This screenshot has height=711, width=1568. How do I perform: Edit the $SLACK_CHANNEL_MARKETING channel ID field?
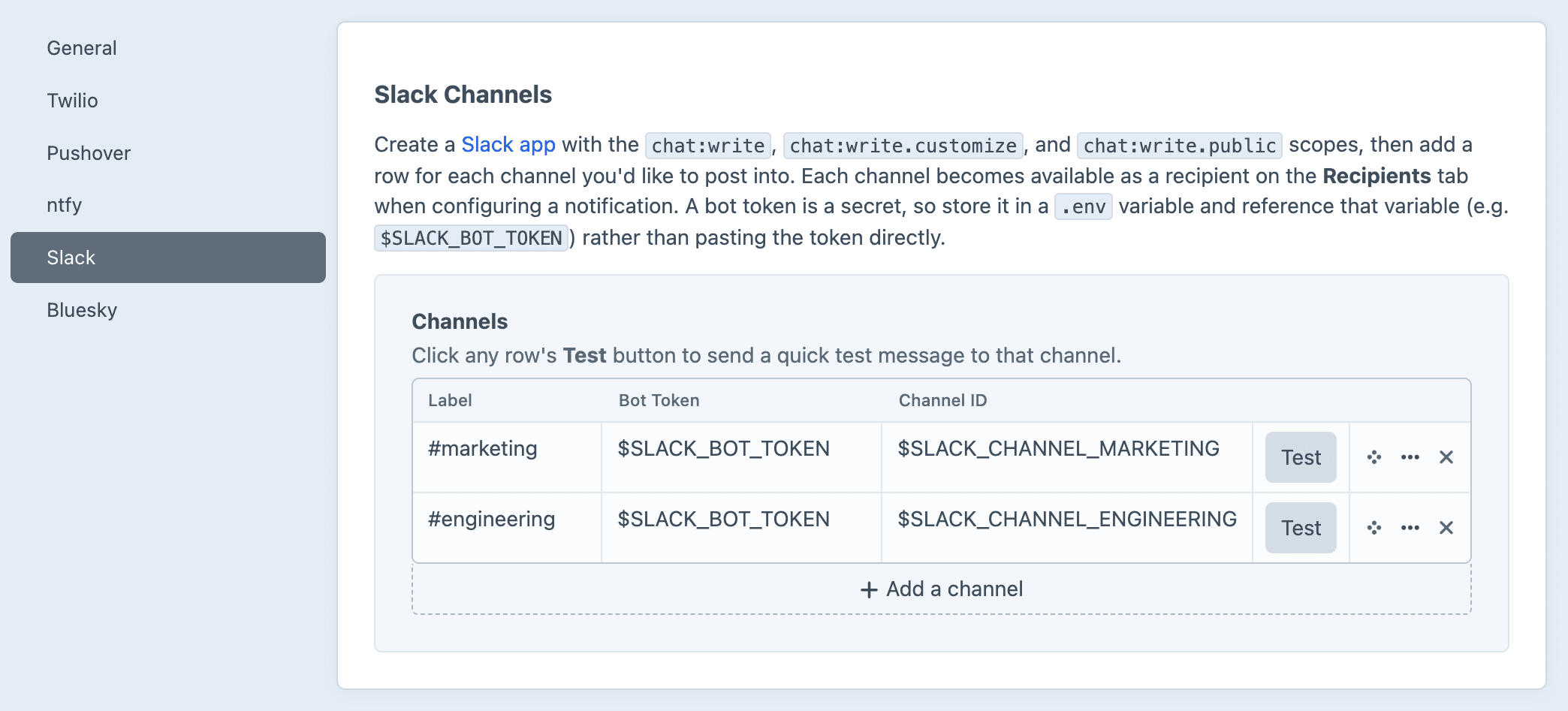click(x=1067, y=457)
